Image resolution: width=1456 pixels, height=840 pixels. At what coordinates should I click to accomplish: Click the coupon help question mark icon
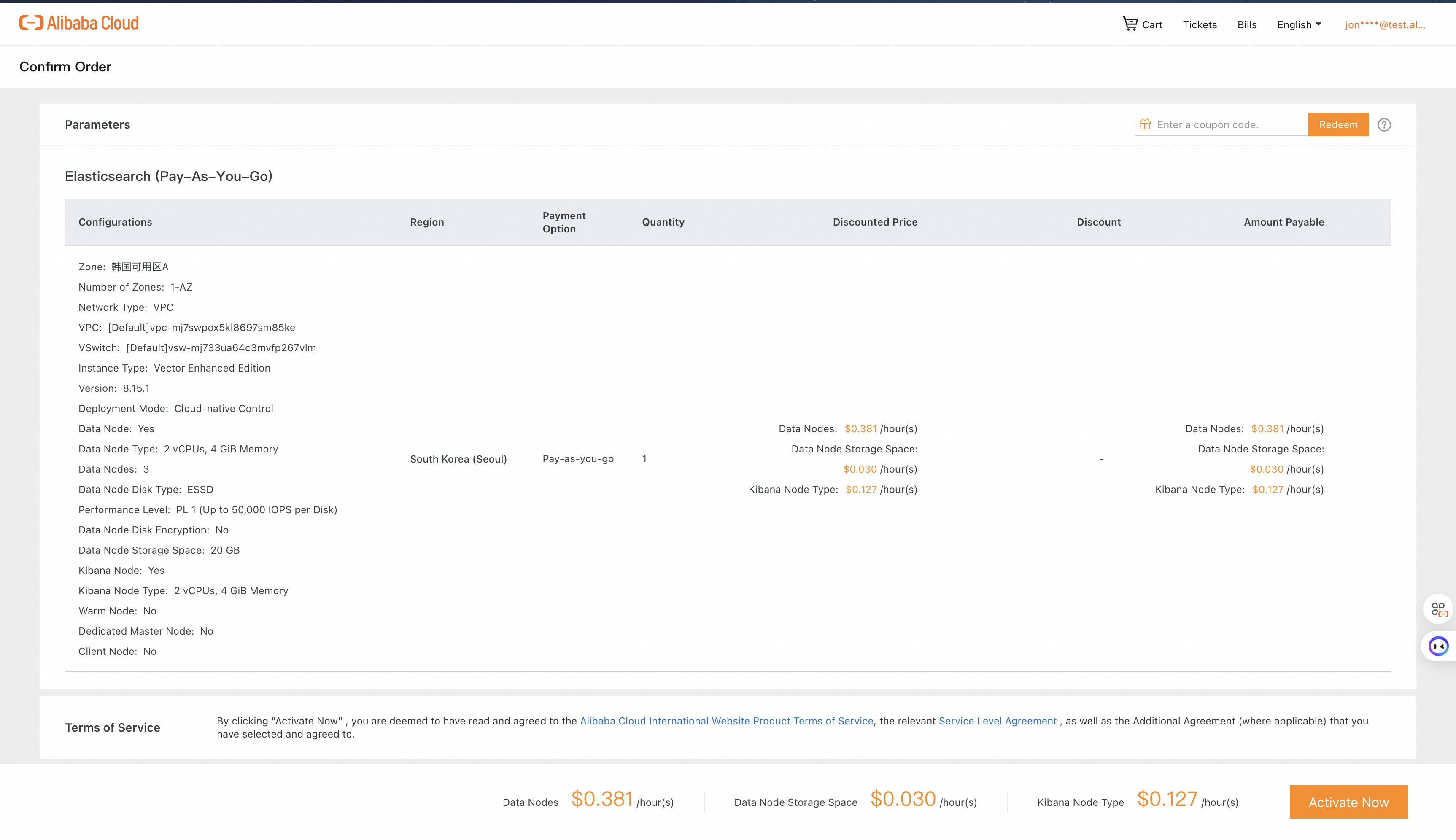tap(1384, 125)
